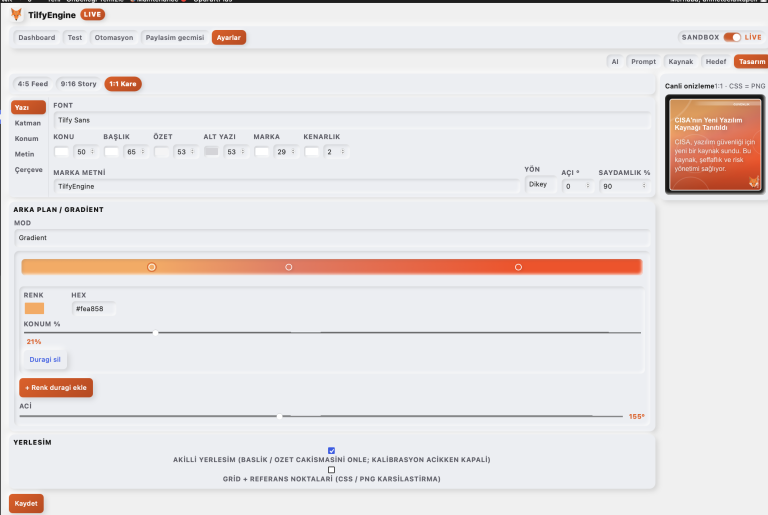Open the Otomasyon tab

[x=114, y=37]
